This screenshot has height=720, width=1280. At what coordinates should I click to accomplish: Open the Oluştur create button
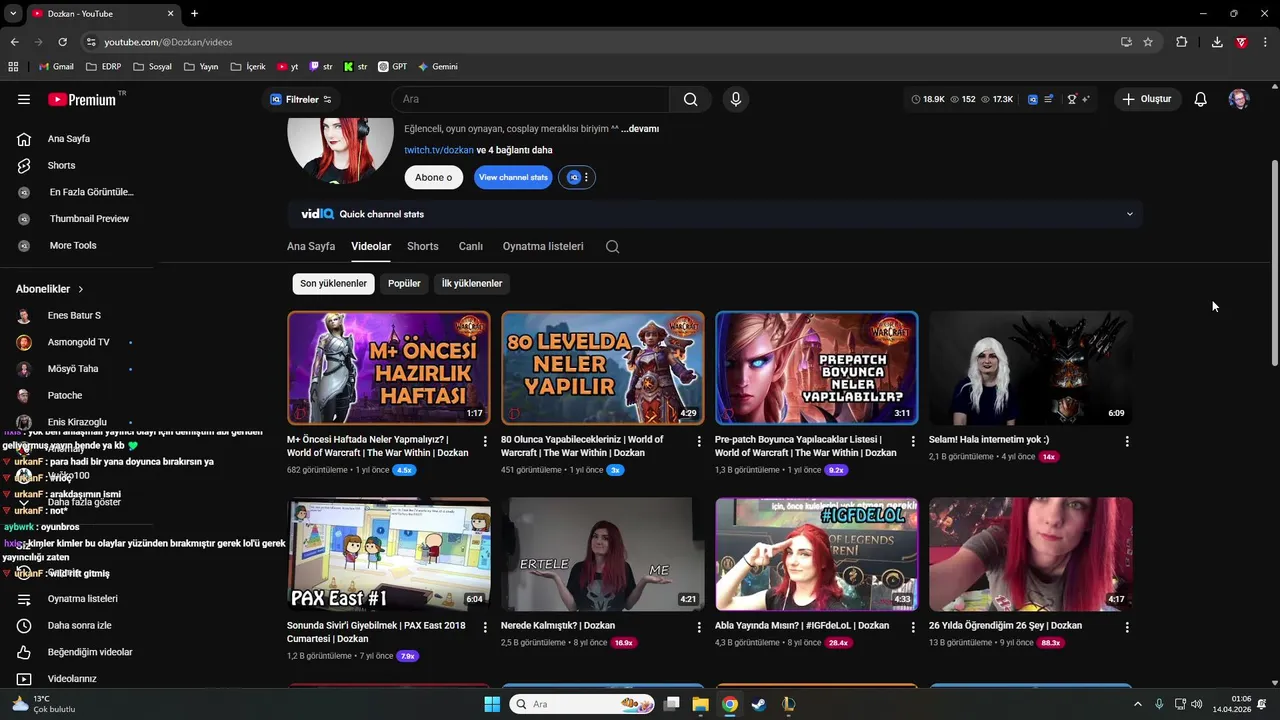[1147, 99]
